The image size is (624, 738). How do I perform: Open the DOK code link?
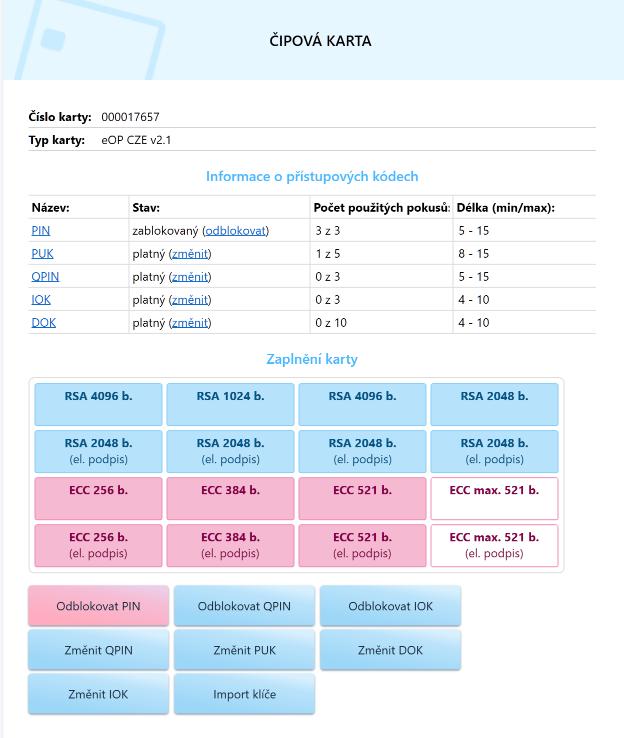[43, 323]
